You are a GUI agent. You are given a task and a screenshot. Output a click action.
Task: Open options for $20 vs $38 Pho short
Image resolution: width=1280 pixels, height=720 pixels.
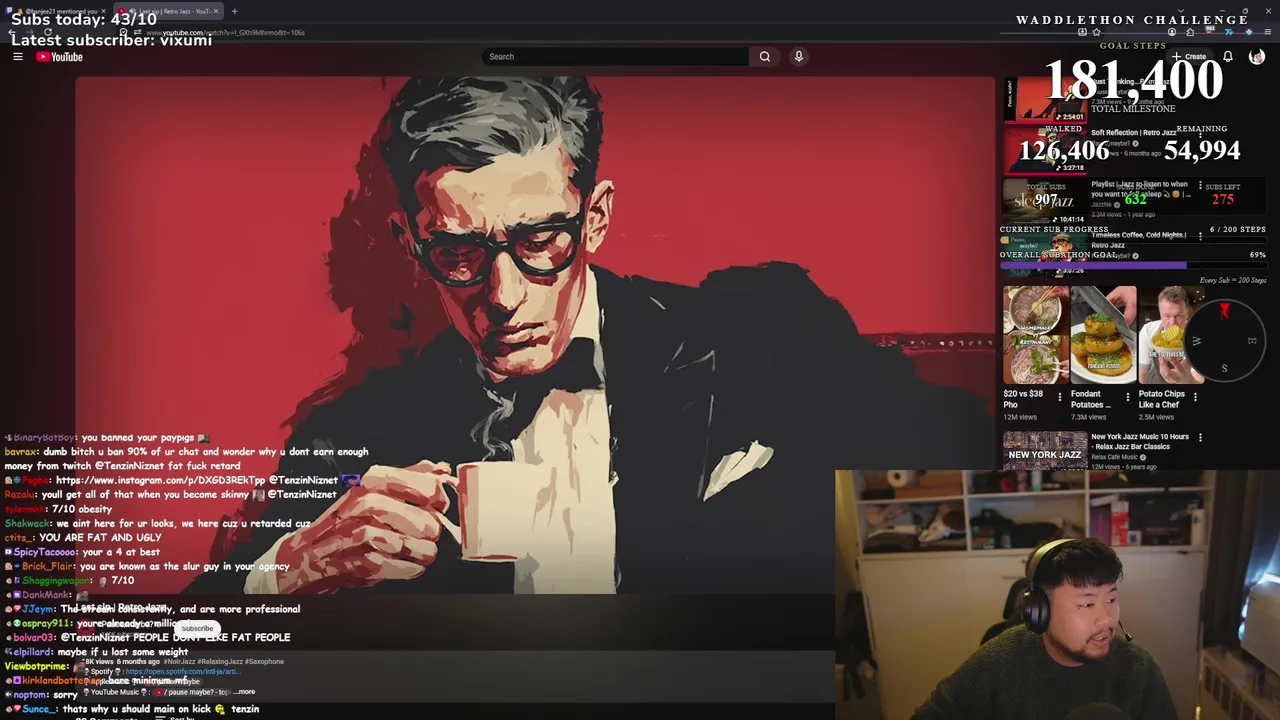coord(1060,397)
